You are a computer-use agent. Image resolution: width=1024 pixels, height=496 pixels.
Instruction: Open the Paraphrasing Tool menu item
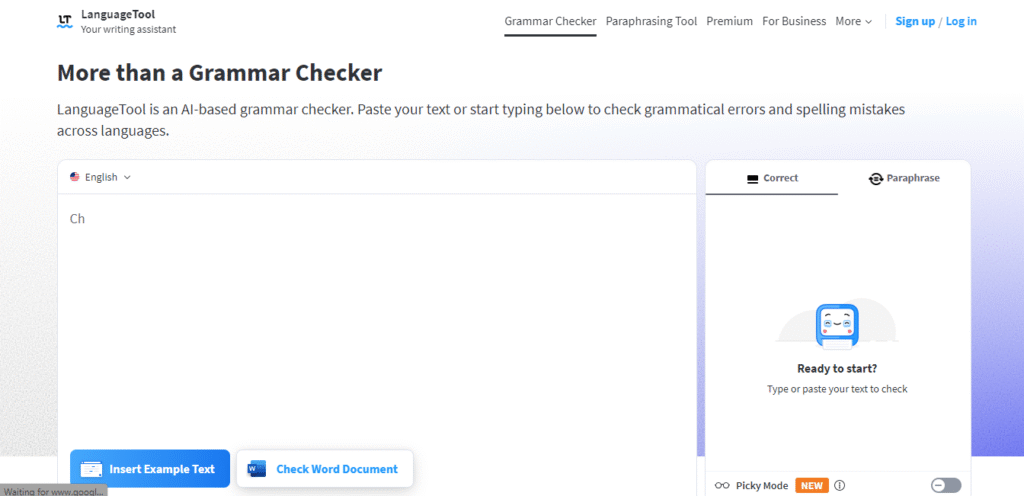tap(651, 21)
